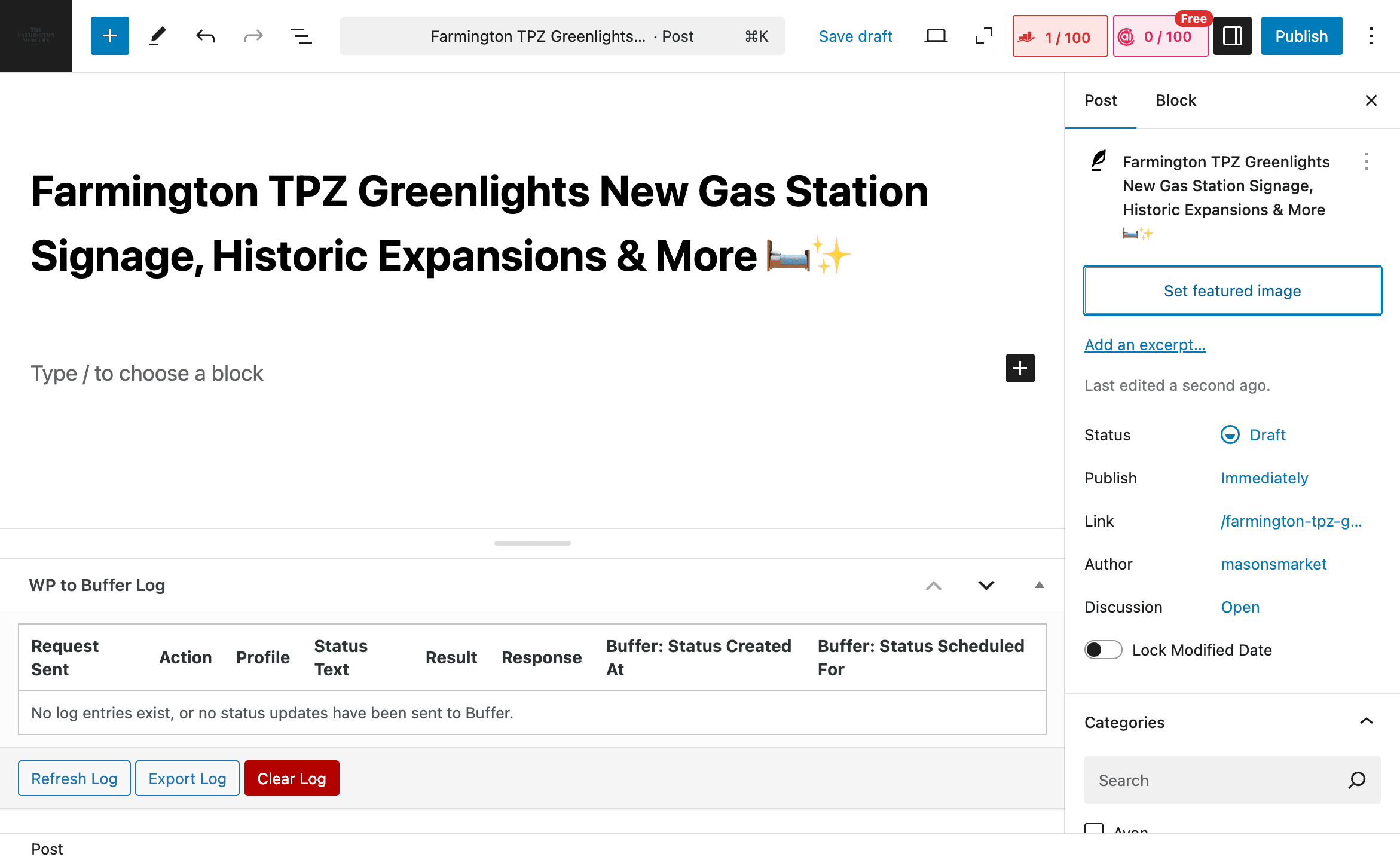Image resolution: width=1400 pixels, height=863 pixels.
Task: Check the Avon category checkbox
Action: click(1094, 829)
